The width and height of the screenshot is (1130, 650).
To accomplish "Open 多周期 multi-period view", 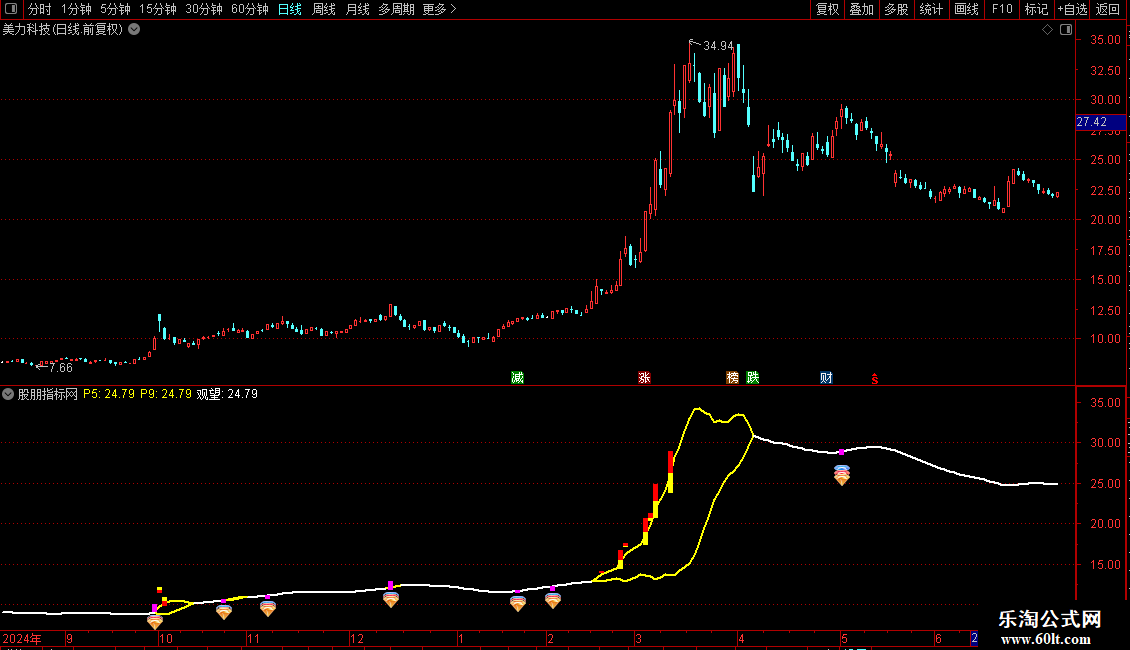I will [x=396, y=9].
